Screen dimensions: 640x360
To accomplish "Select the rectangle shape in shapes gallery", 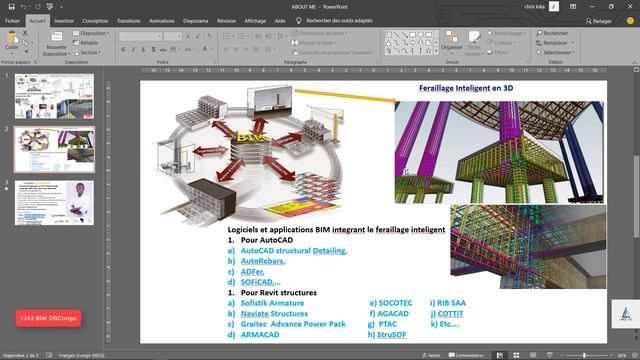I will pyautogui.click(x=413, y=35).
